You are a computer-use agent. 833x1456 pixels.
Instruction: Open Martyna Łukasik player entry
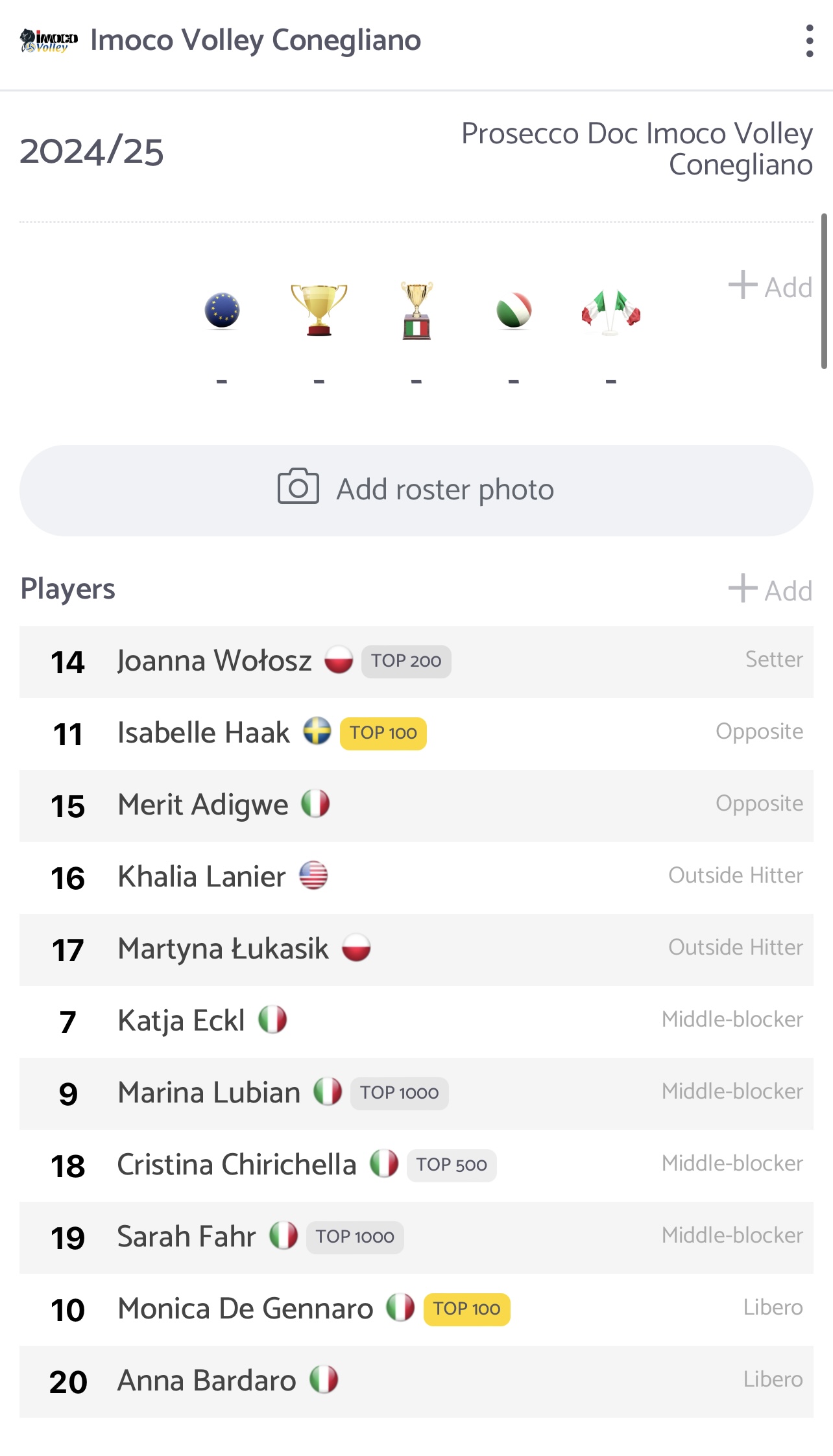tap(416, 949)
